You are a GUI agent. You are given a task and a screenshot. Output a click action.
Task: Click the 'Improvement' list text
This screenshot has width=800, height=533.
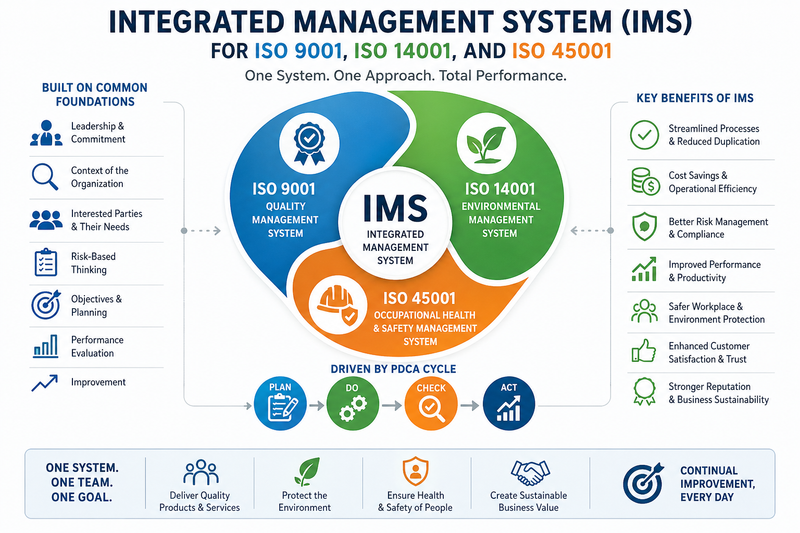[x=98, y=382]
